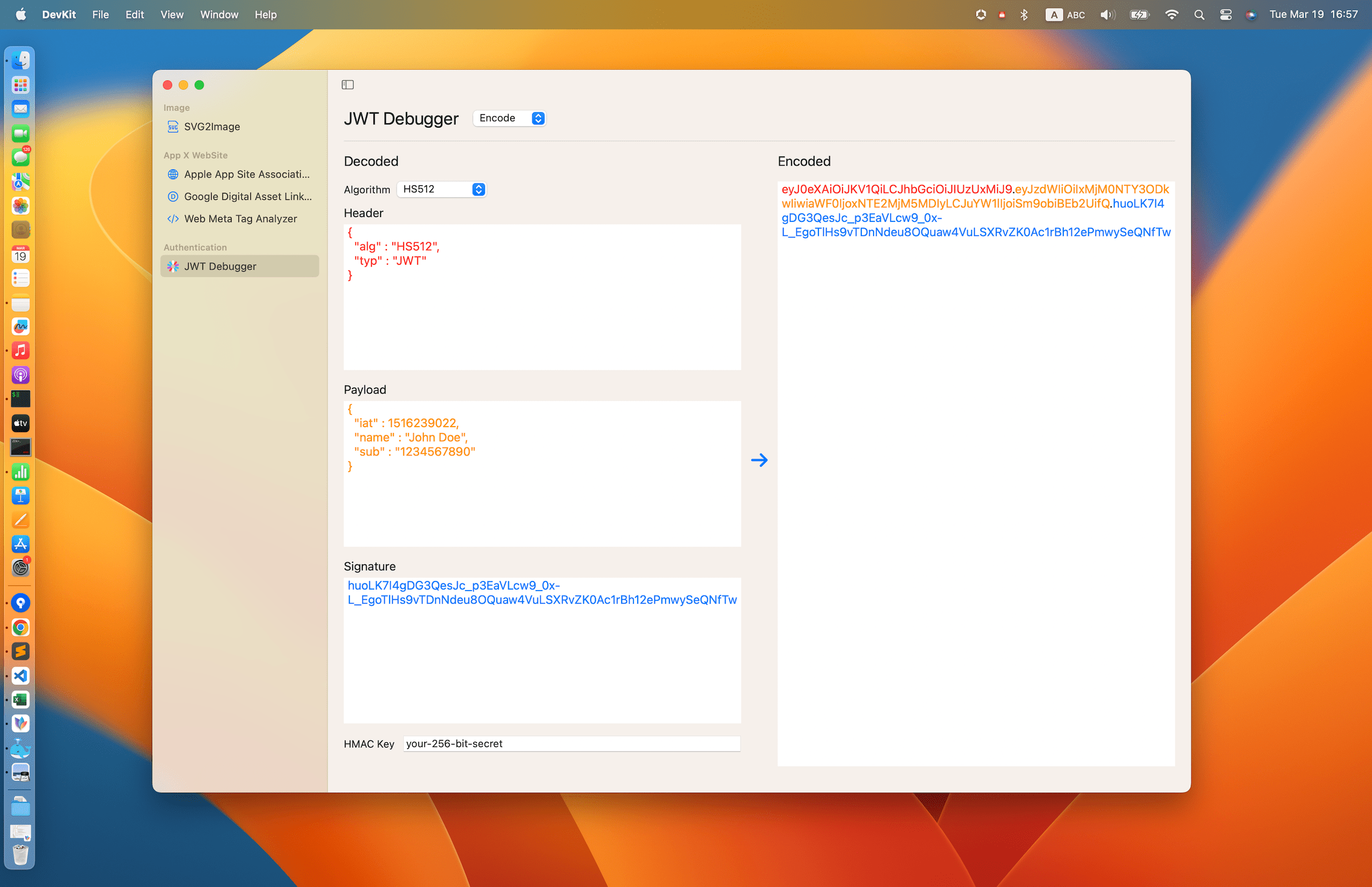Viewport: 1372px width, 887px height.
Task: Open the Trash in the Dock
Action: pyautogui.click(x=21, y=855)
